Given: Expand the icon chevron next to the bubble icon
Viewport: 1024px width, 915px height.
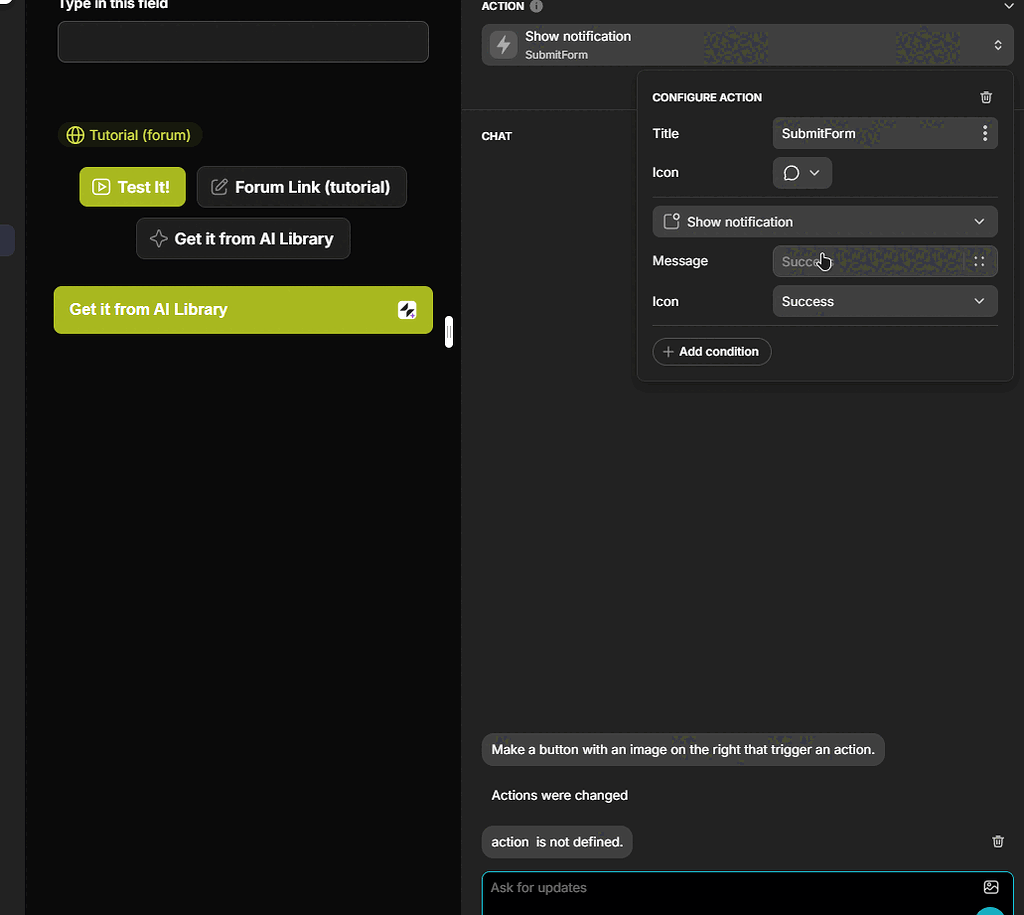Looking at the screenshot, I should (815, 172).
